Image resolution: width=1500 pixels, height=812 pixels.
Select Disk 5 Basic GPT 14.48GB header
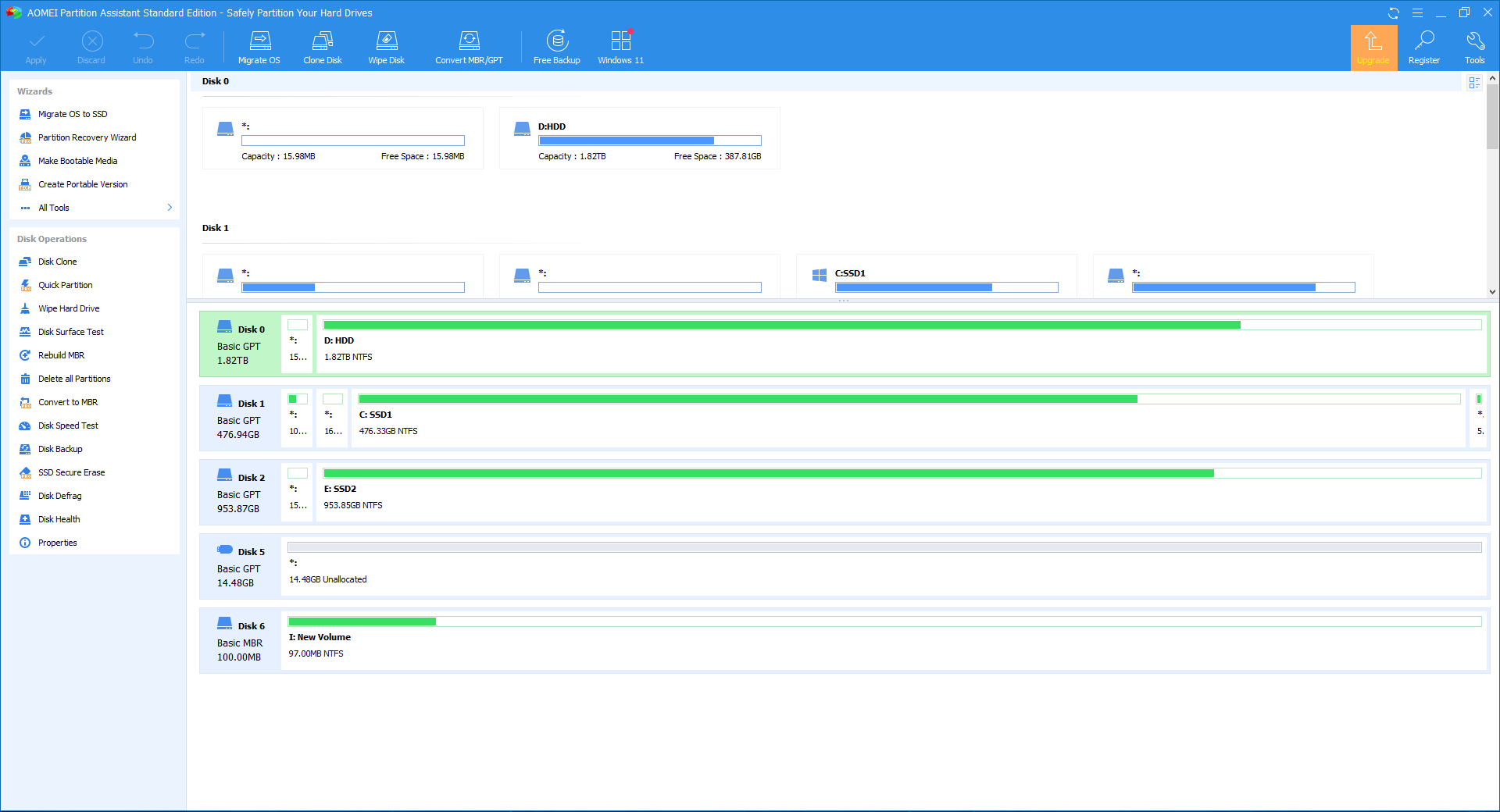click(241, 567)
